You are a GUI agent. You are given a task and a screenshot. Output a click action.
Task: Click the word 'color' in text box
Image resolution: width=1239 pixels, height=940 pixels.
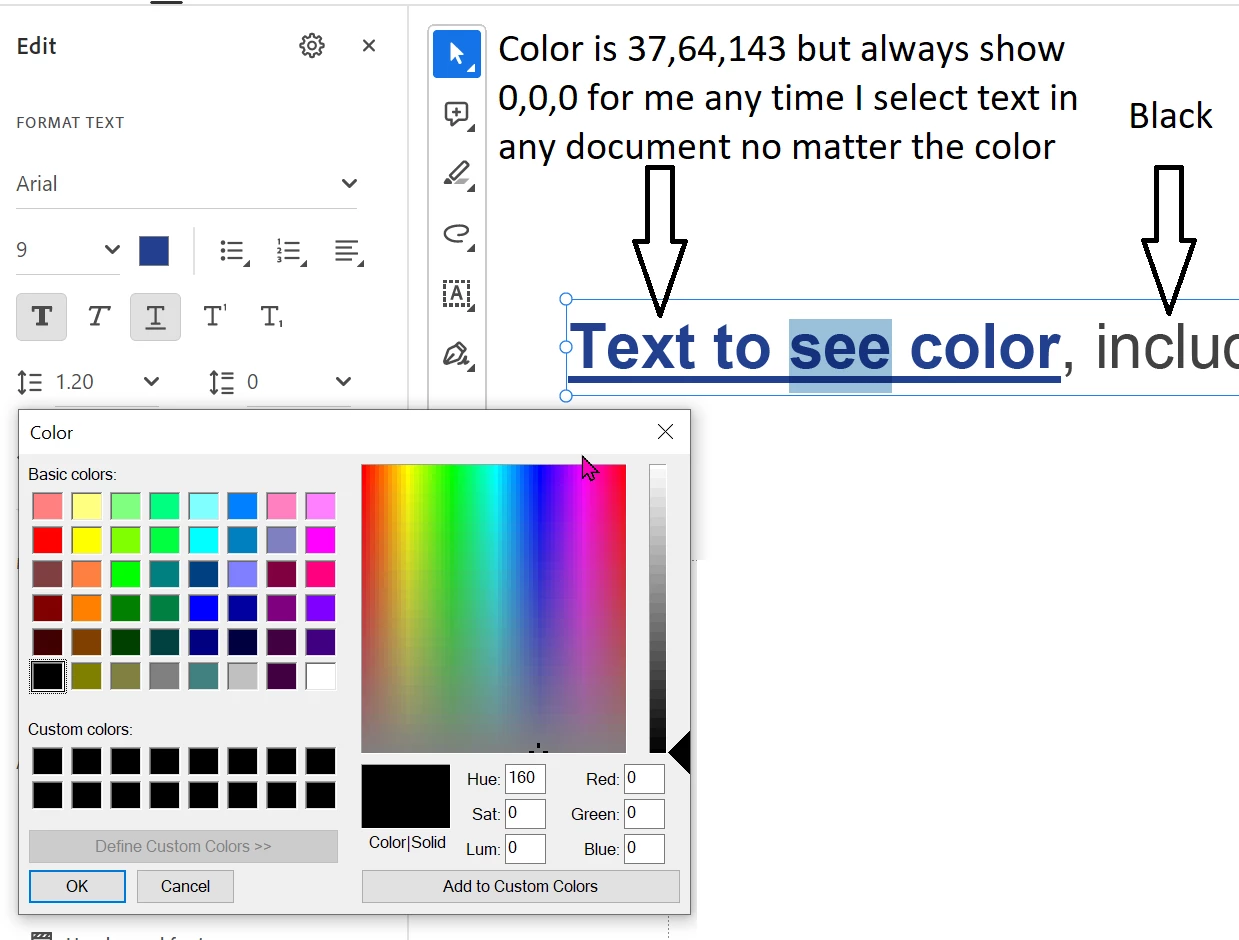[x=983, y=348]
